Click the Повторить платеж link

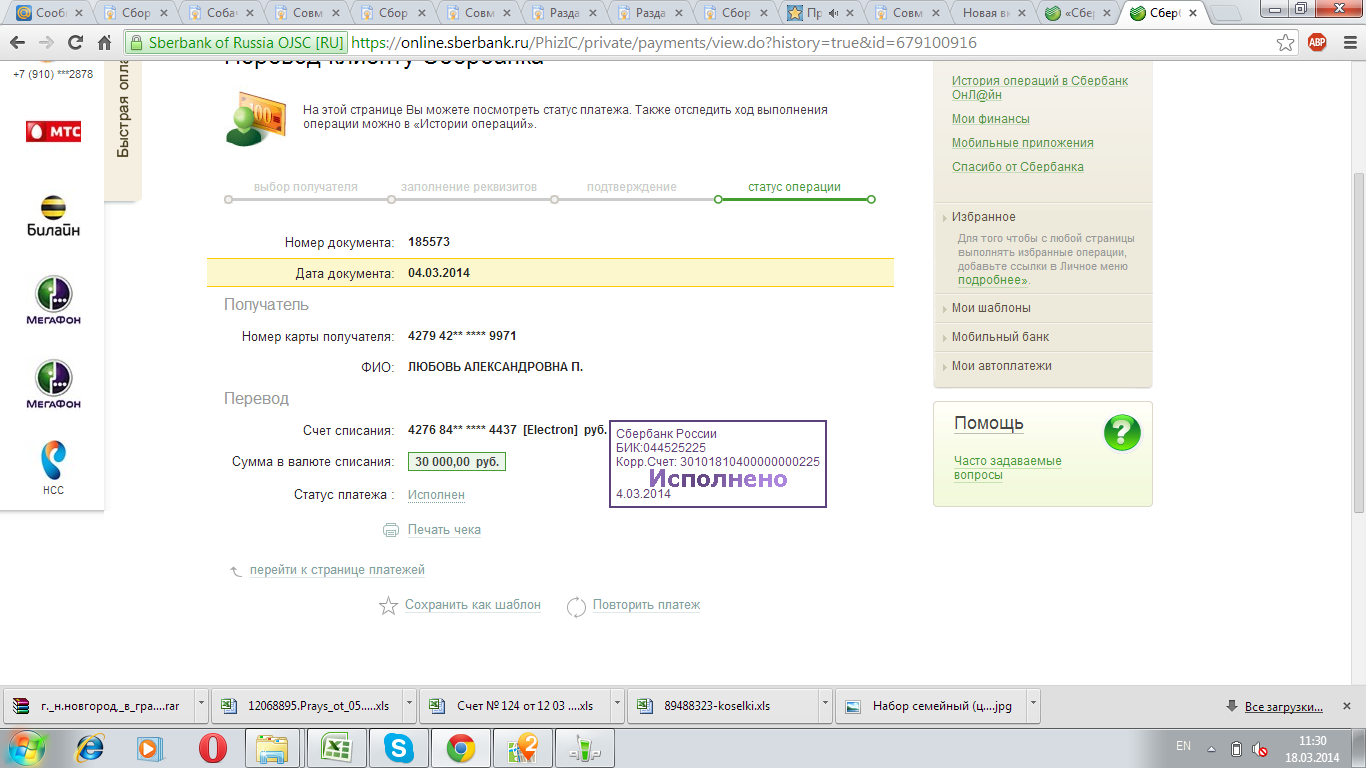point(646,605)
